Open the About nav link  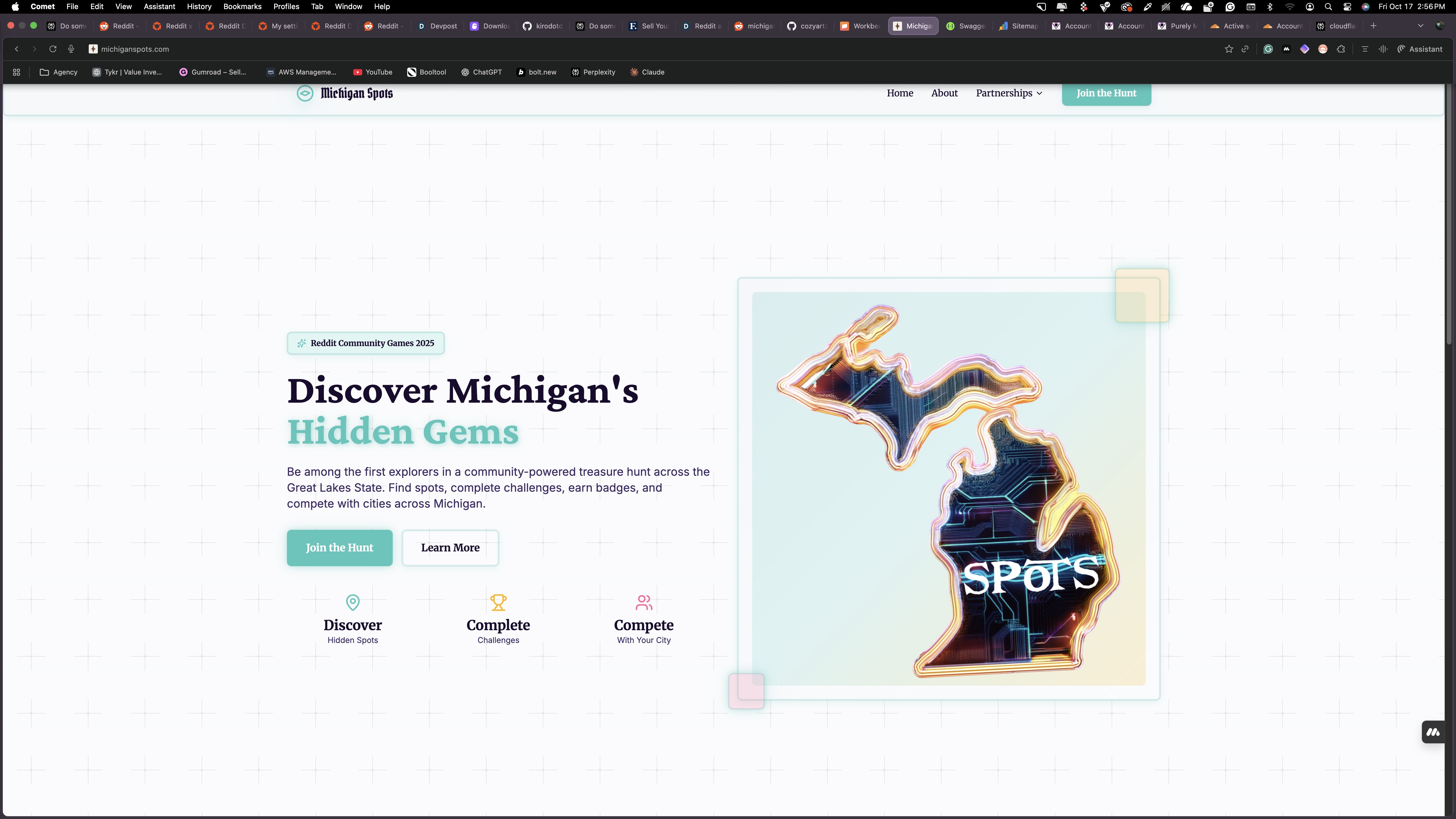tap(944, 93)
